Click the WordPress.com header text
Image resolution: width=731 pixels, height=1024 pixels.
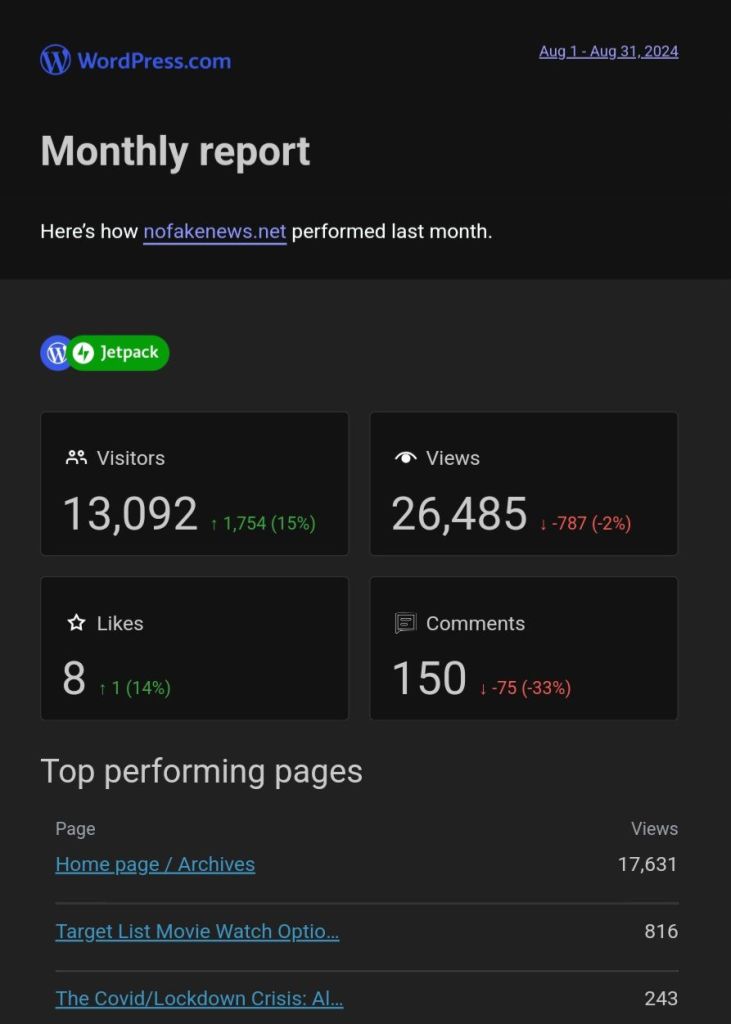pos(154,61)
